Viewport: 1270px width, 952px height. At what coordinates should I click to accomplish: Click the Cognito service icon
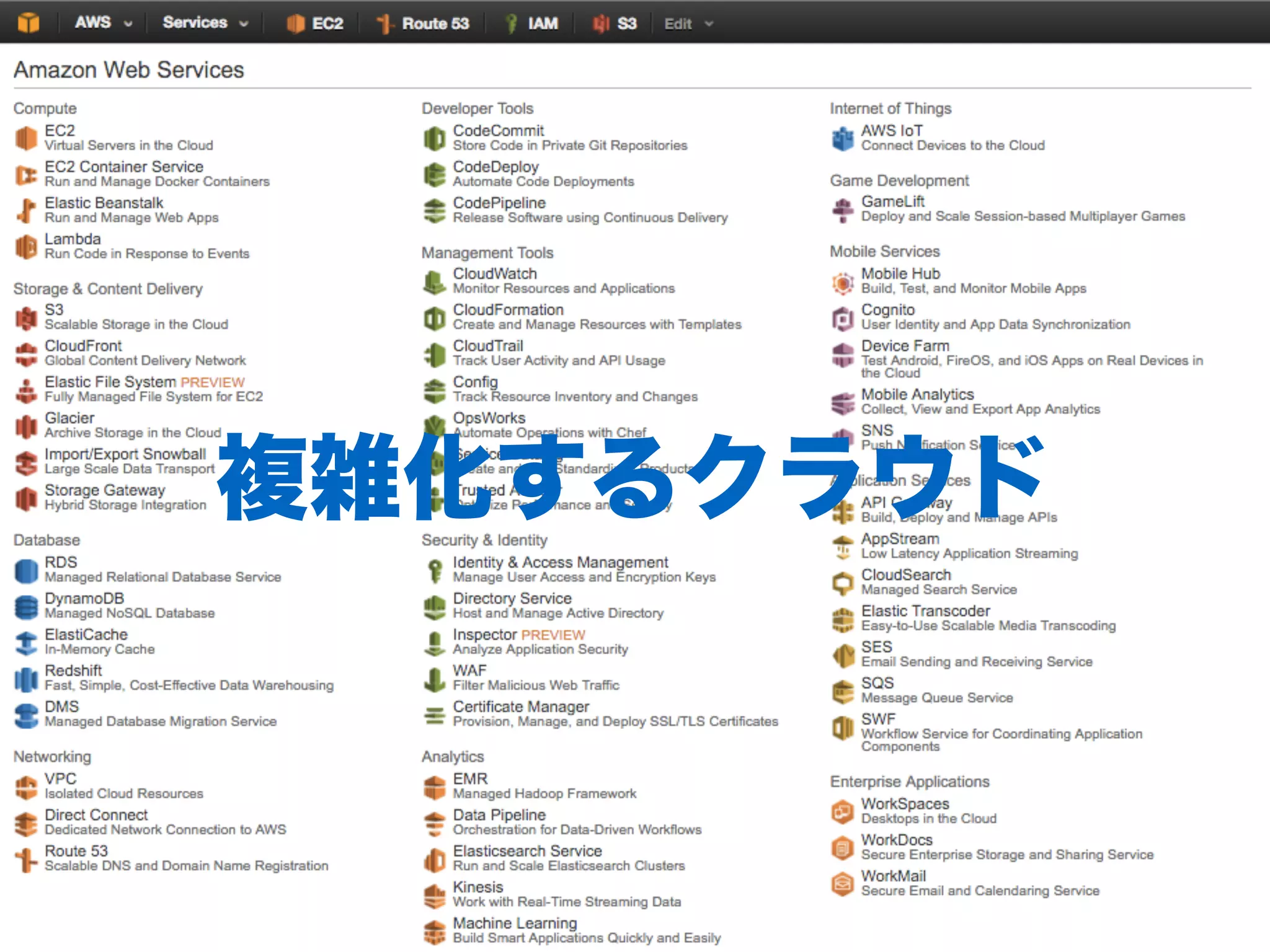tap(843, 318)
